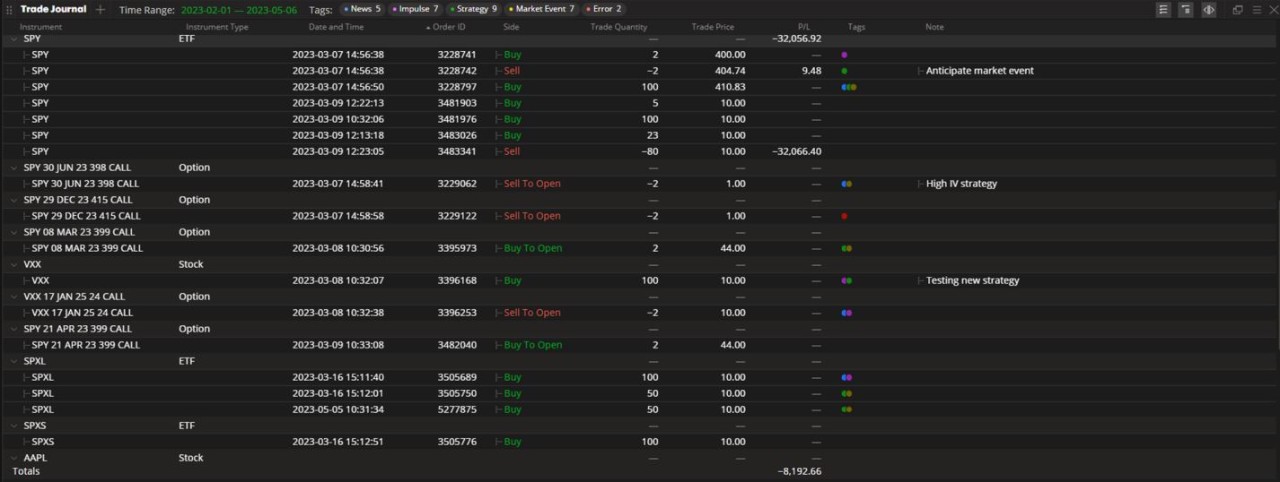Detach panel using the overlapping windows icon
1280x482 pixels.
pyautogui.click(x=1237, y=9)
